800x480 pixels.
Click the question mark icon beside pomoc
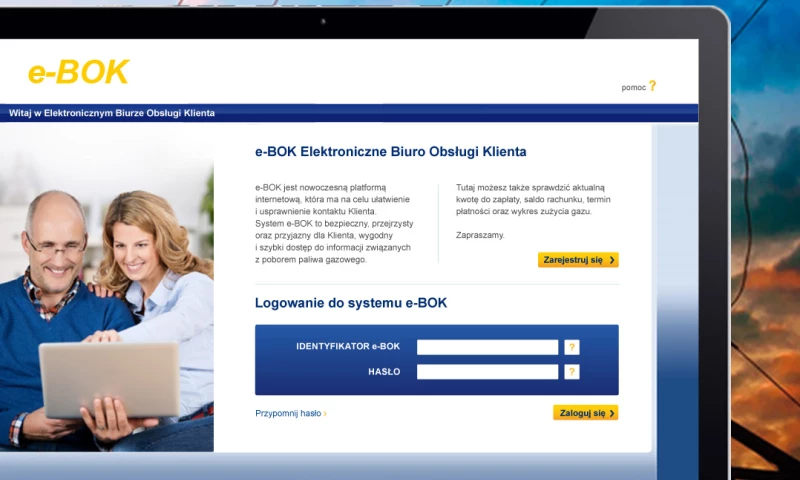pos(653,86)
